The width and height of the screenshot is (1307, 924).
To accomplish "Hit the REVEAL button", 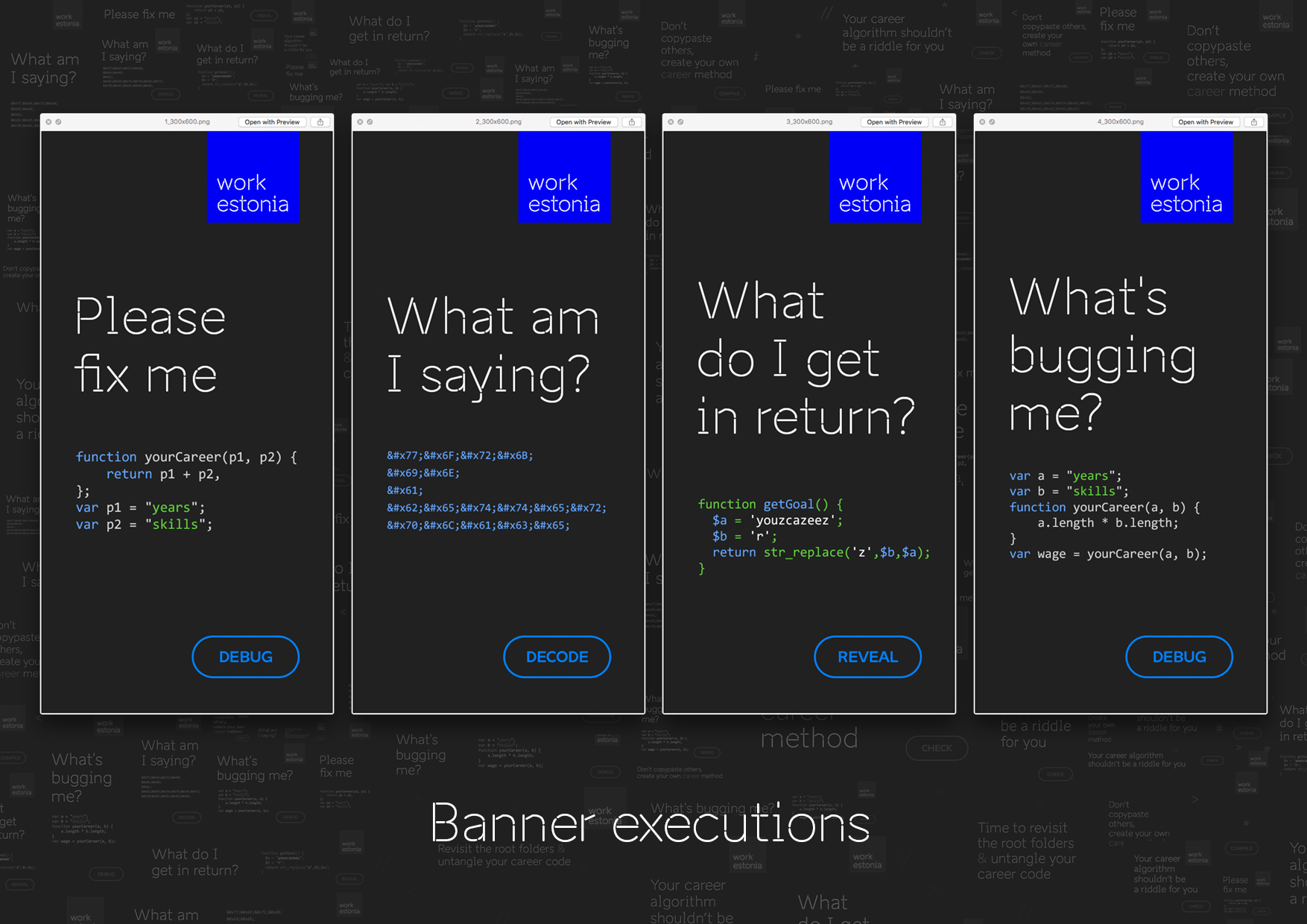I will 867,656.
